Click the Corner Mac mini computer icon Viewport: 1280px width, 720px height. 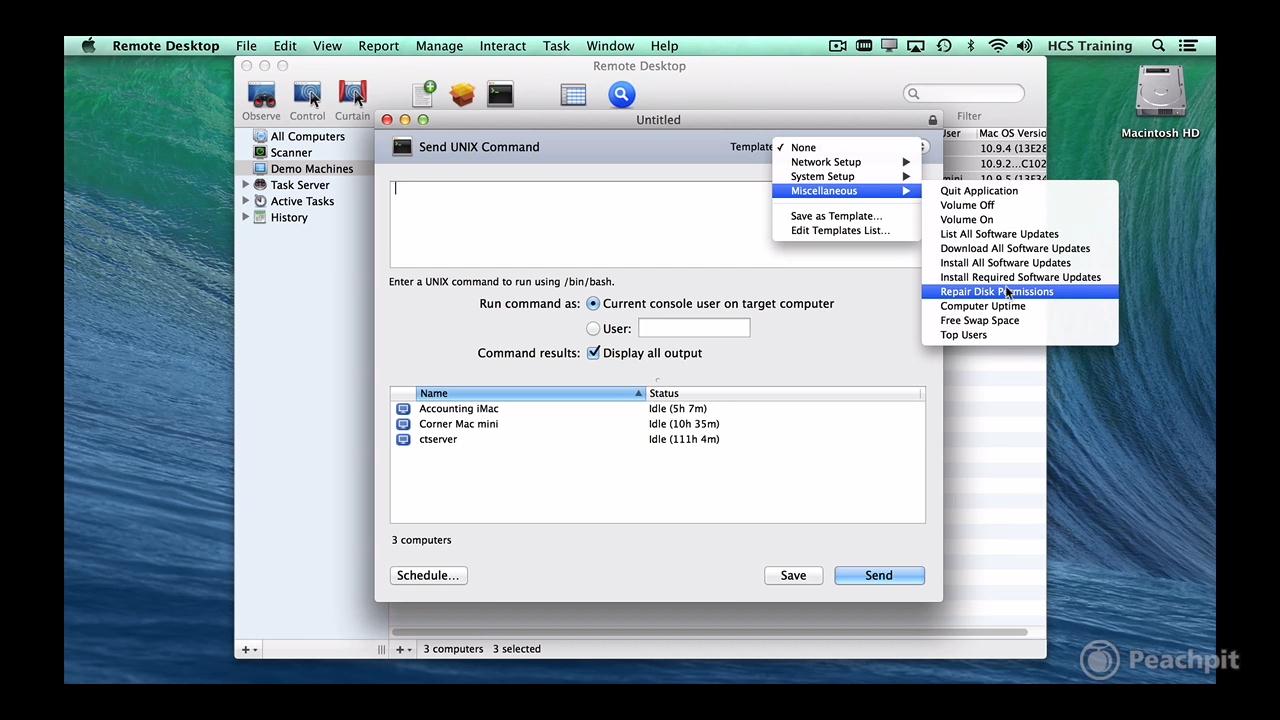[x=403, y=424]
